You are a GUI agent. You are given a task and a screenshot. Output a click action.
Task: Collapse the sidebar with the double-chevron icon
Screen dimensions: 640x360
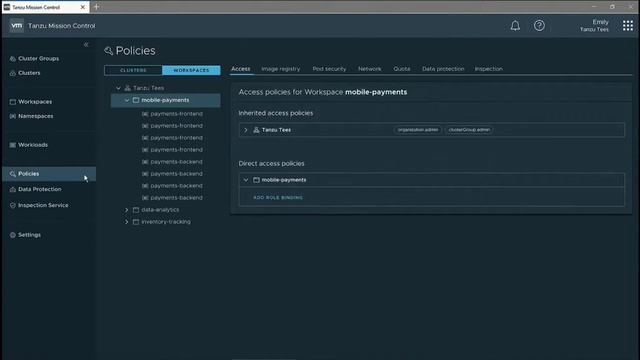[86, 44]
